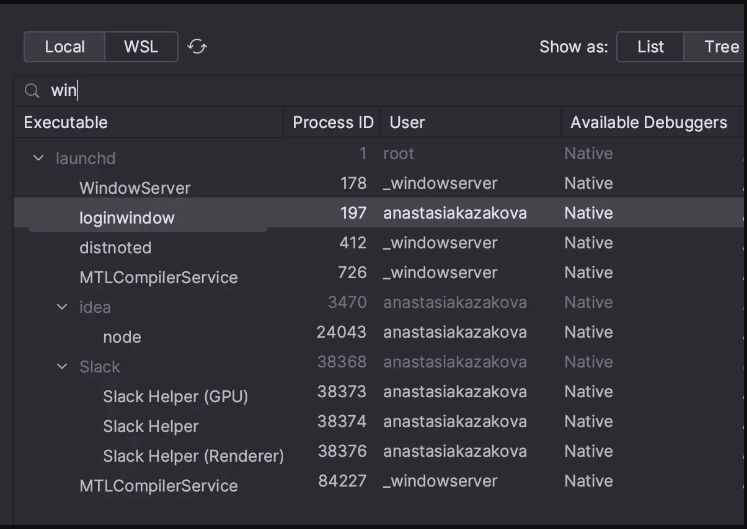The width and height of the screenshot is (747, 529).
Task: Show processes as Tree
Action: click(x=720, y=47)
